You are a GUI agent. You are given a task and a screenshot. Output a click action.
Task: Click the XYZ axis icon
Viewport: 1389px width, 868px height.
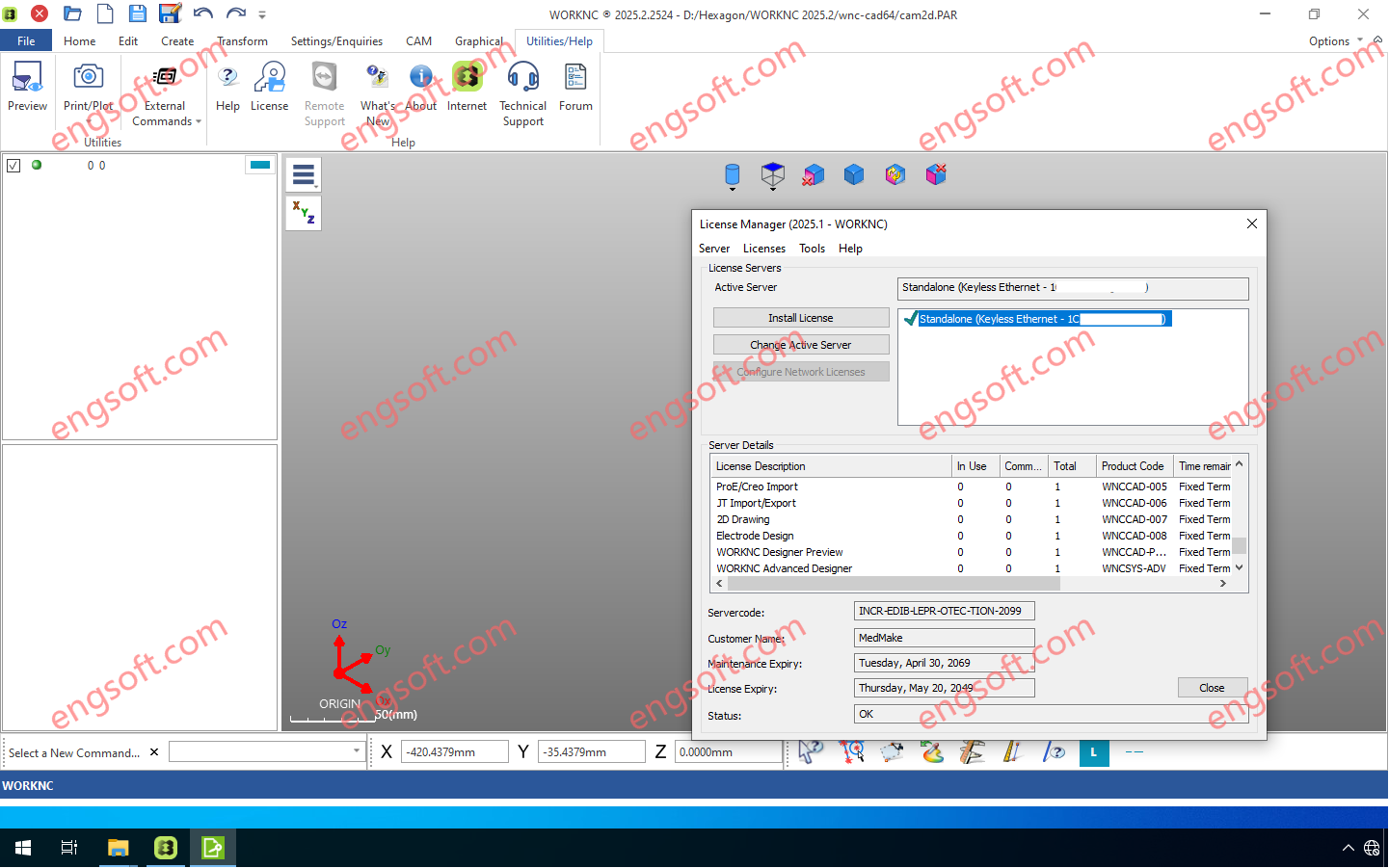(304, 213)
